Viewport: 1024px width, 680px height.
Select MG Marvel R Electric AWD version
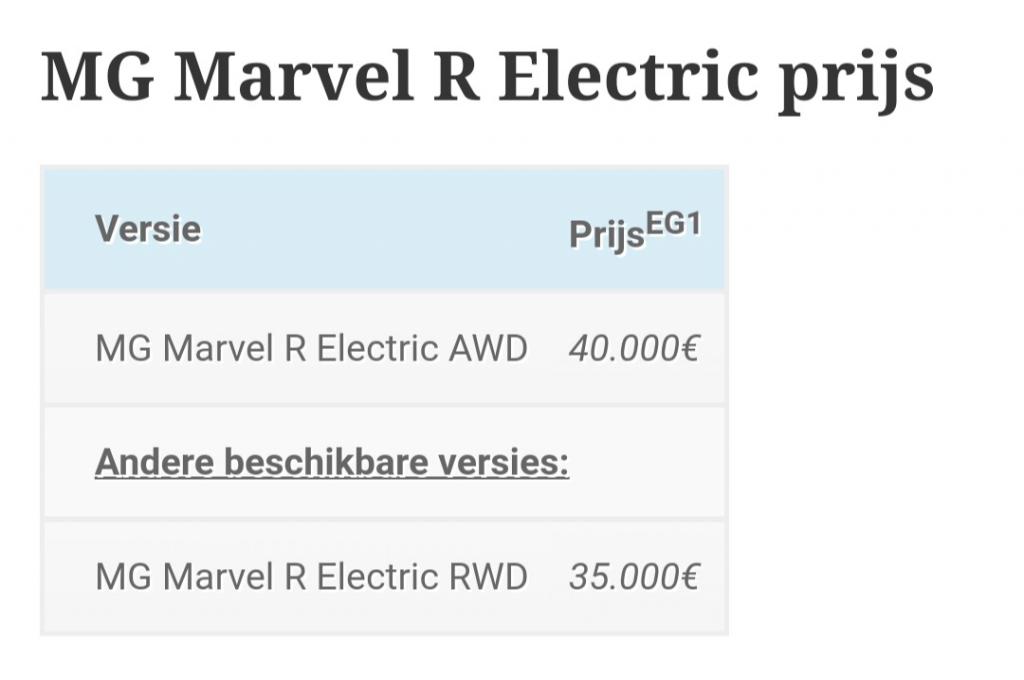pos(311,348)
